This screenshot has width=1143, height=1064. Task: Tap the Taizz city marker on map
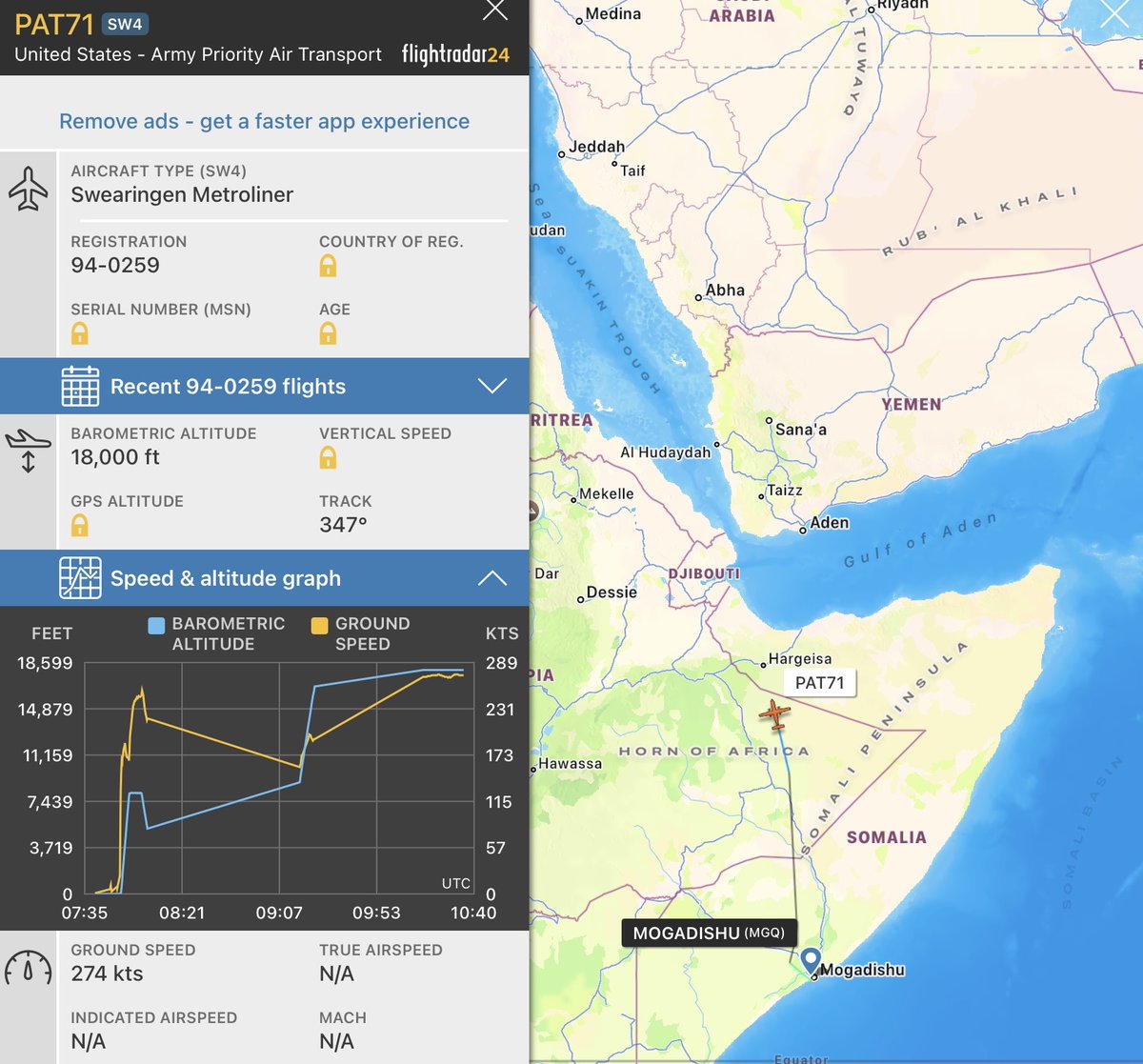761,495
